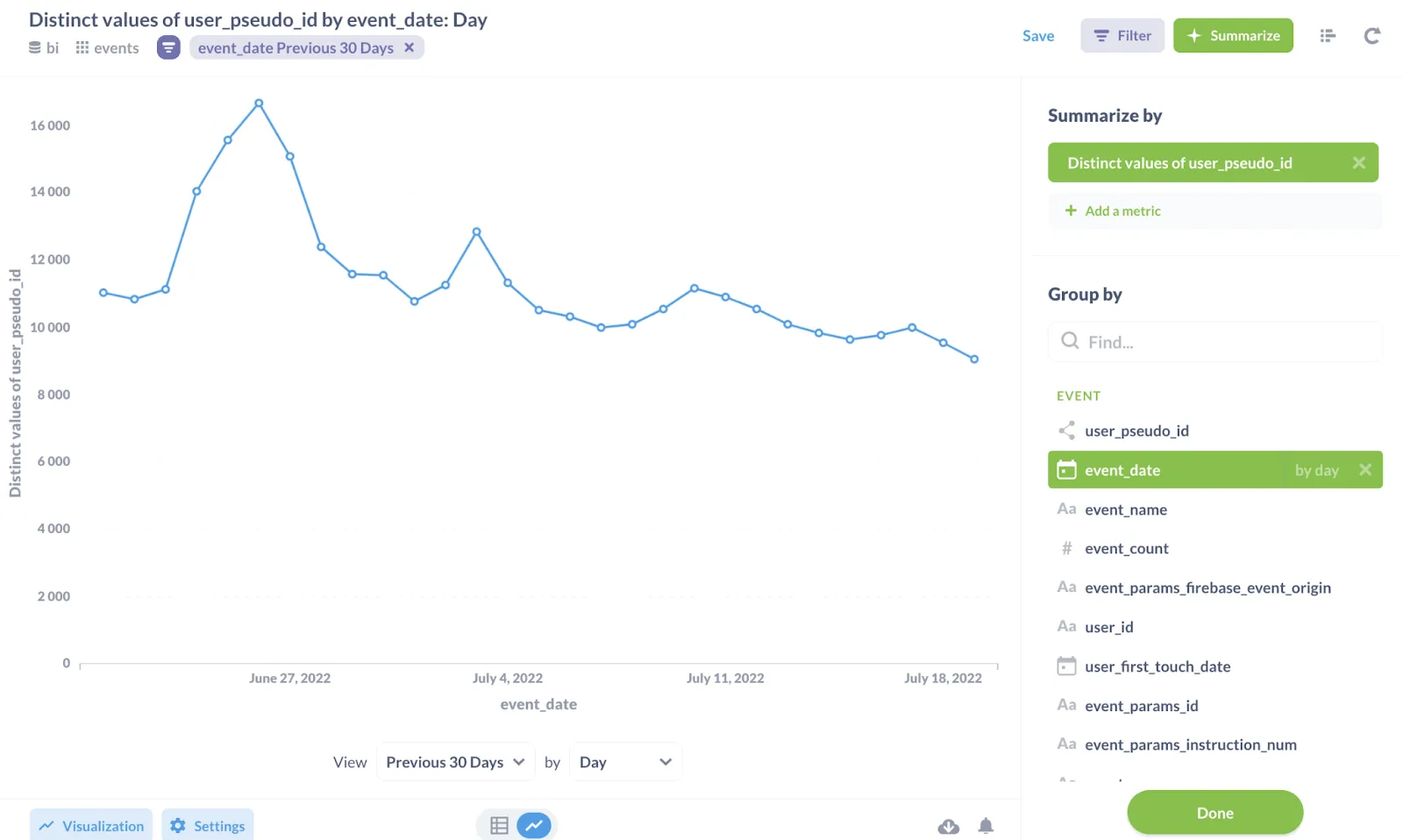This screenshot has height=840, width=1403.
Task: Open the Previous 30 Days view dropdown
Action: click(455, 761)
